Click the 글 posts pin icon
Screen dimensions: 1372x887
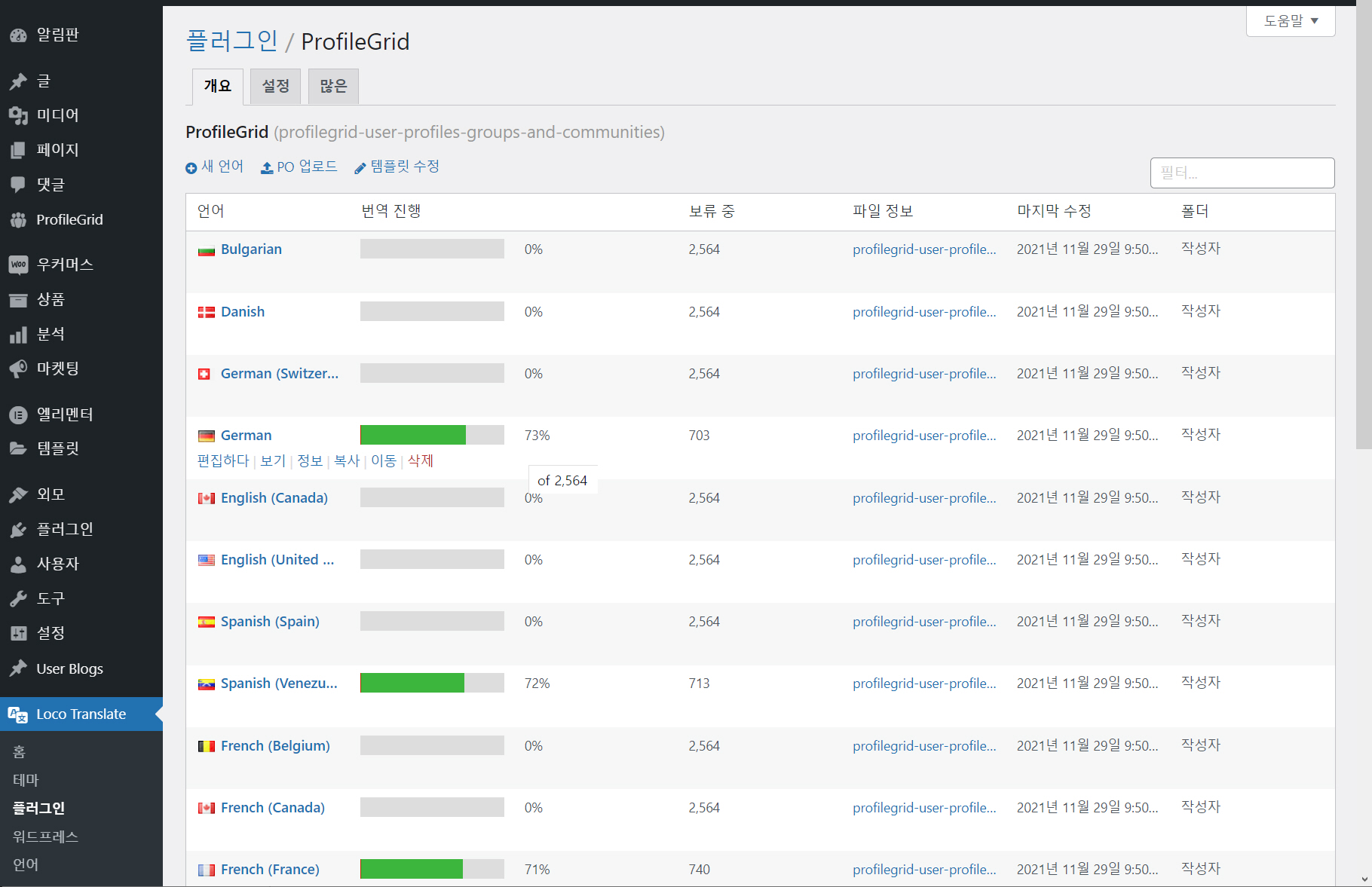18,81
